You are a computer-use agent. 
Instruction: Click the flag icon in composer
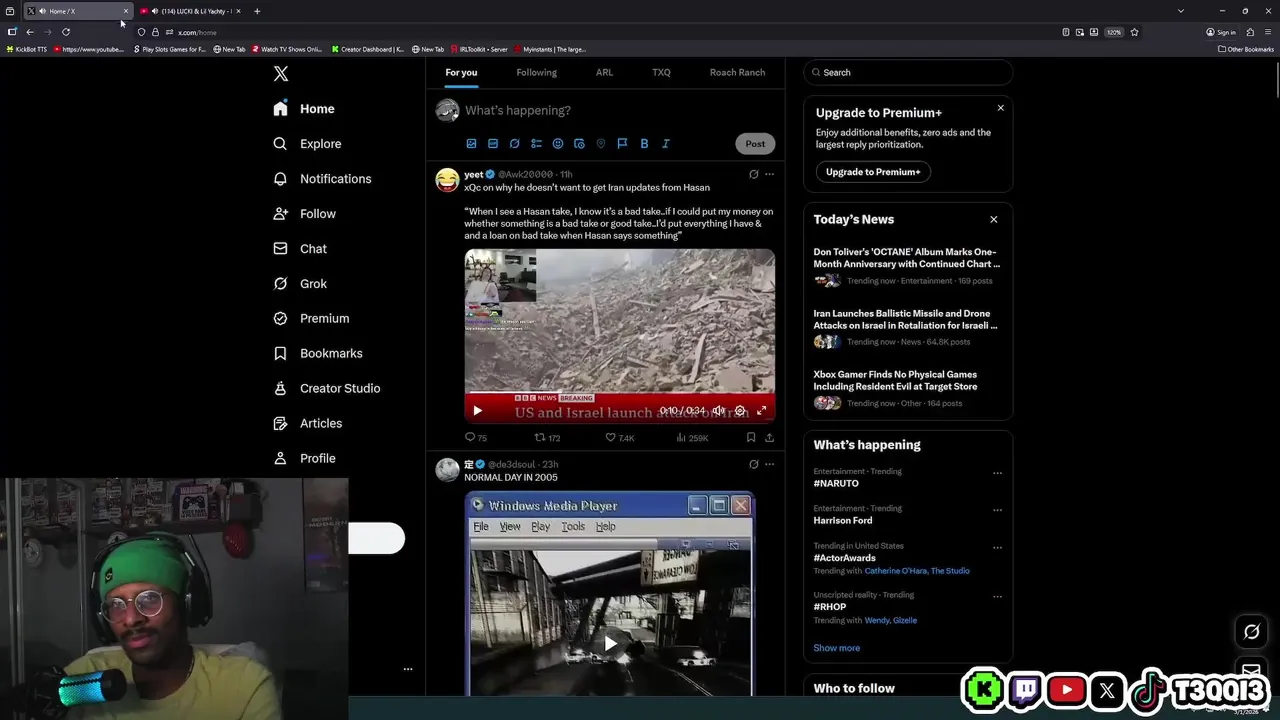pos(622,144)
